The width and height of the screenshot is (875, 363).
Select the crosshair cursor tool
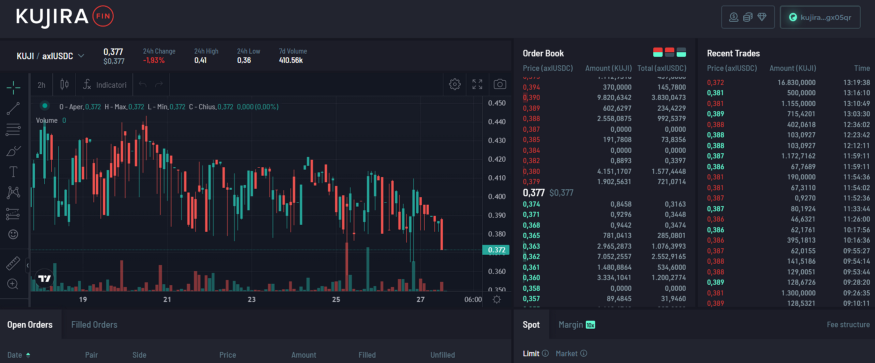pyautogui.click(x=13, y=87)
